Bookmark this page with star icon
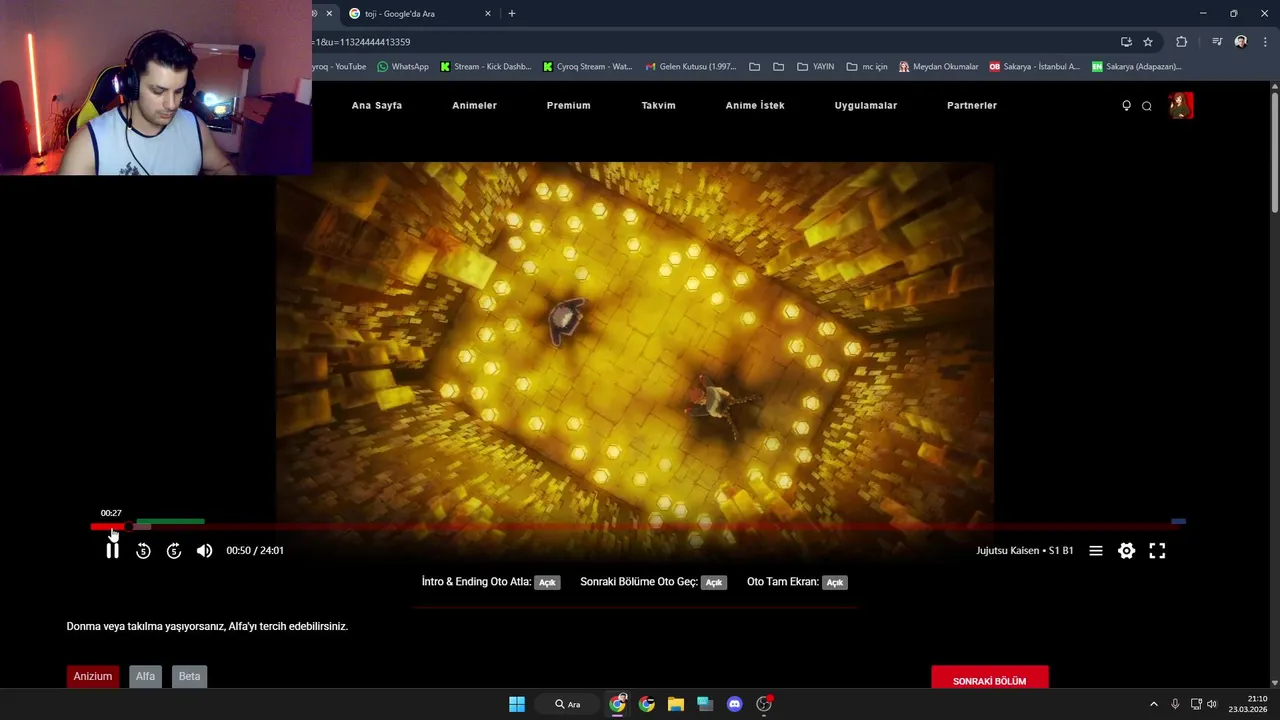This screenshot has height=720, width=1280. pos(1148,42)
